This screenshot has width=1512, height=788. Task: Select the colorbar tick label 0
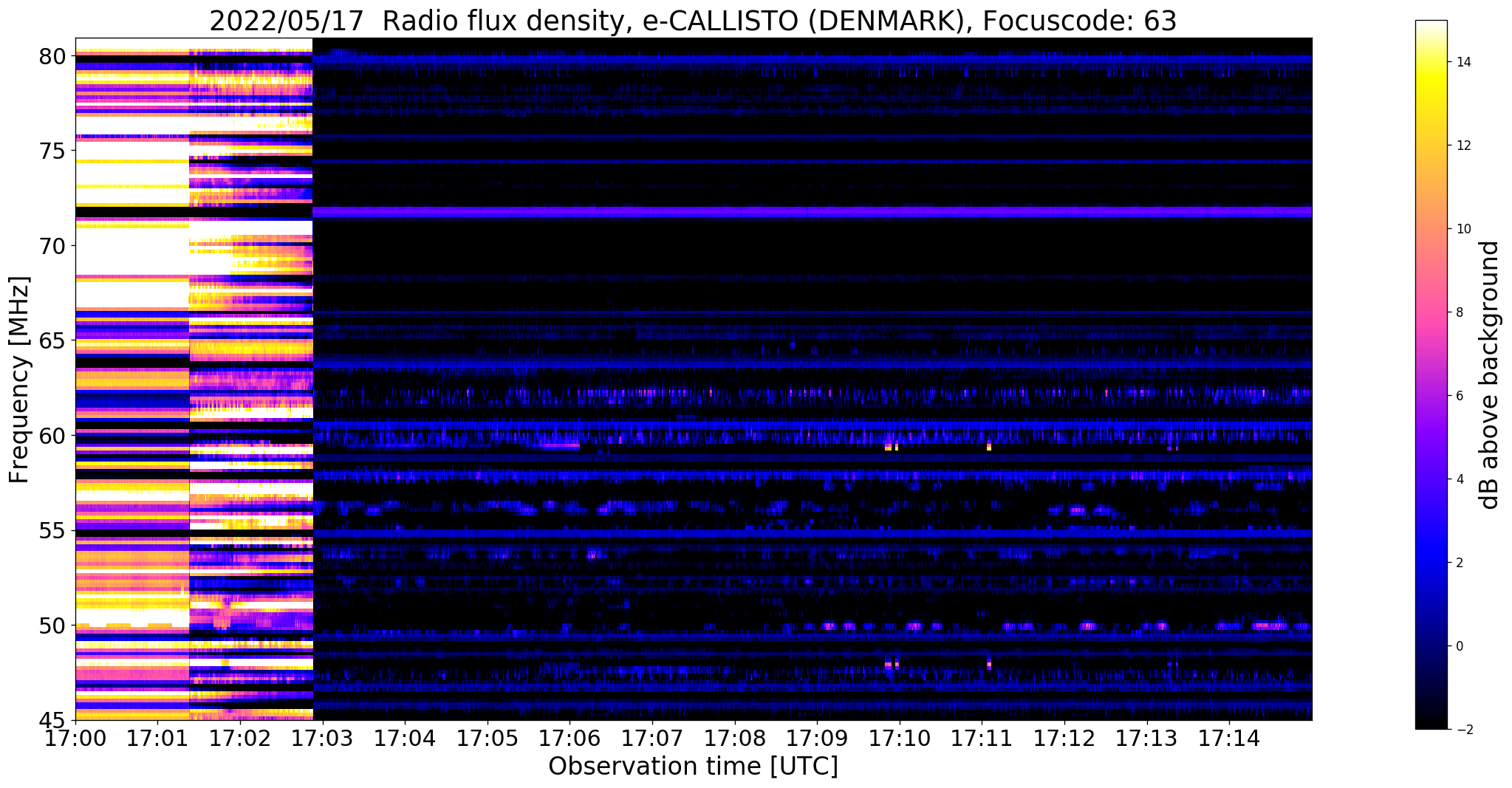click(1459, 646)
